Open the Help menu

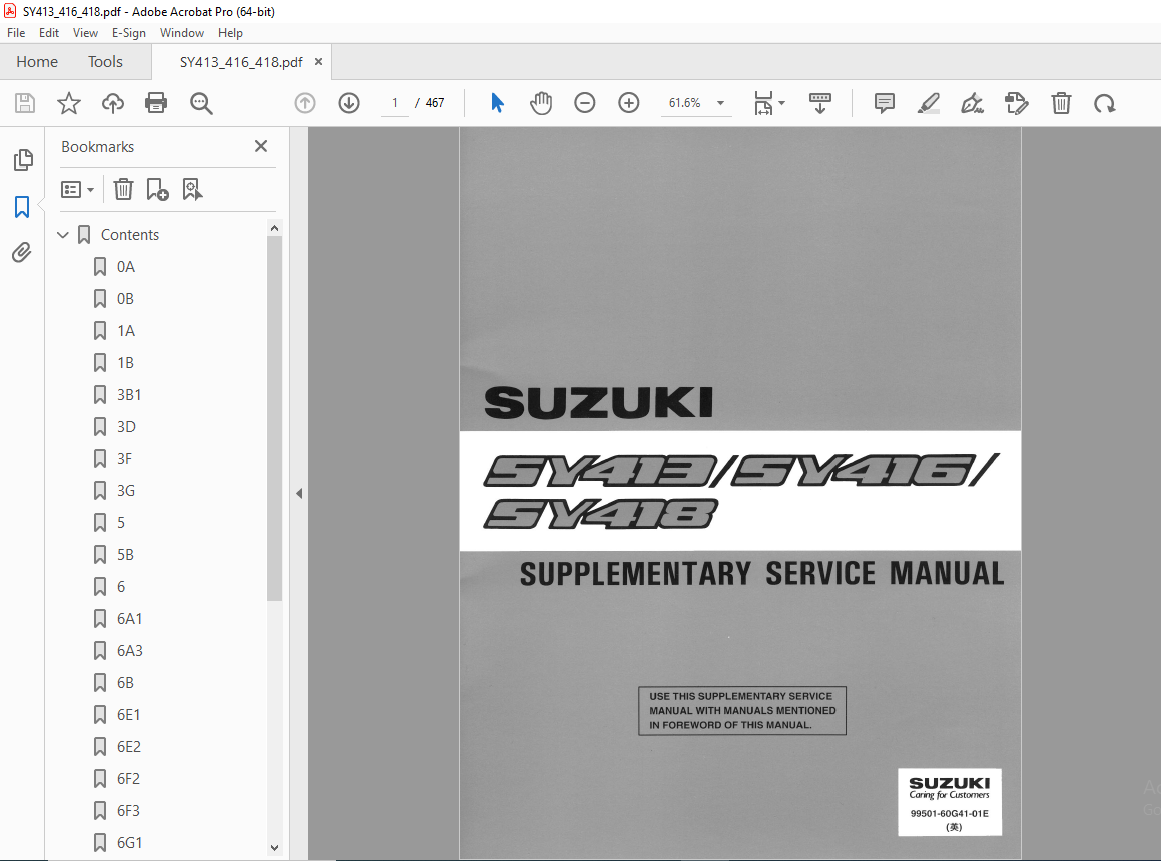(230, 33)
